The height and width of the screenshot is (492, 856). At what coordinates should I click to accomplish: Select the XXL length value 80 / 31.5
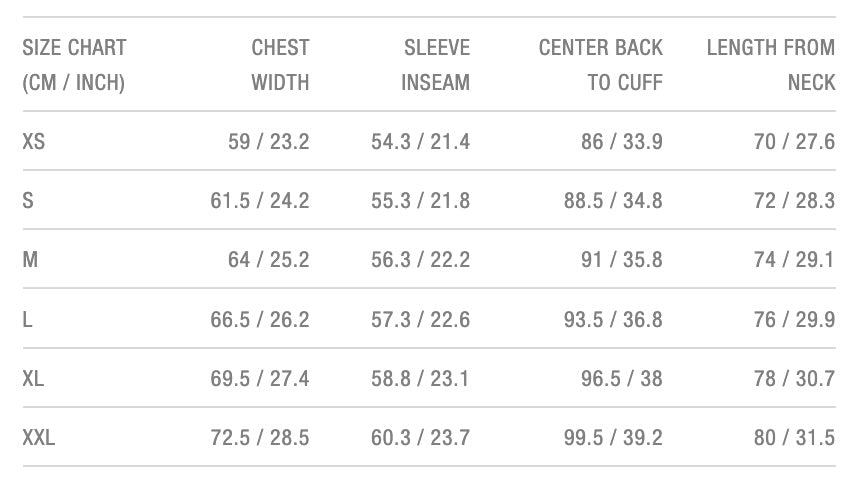click(794, 438)
